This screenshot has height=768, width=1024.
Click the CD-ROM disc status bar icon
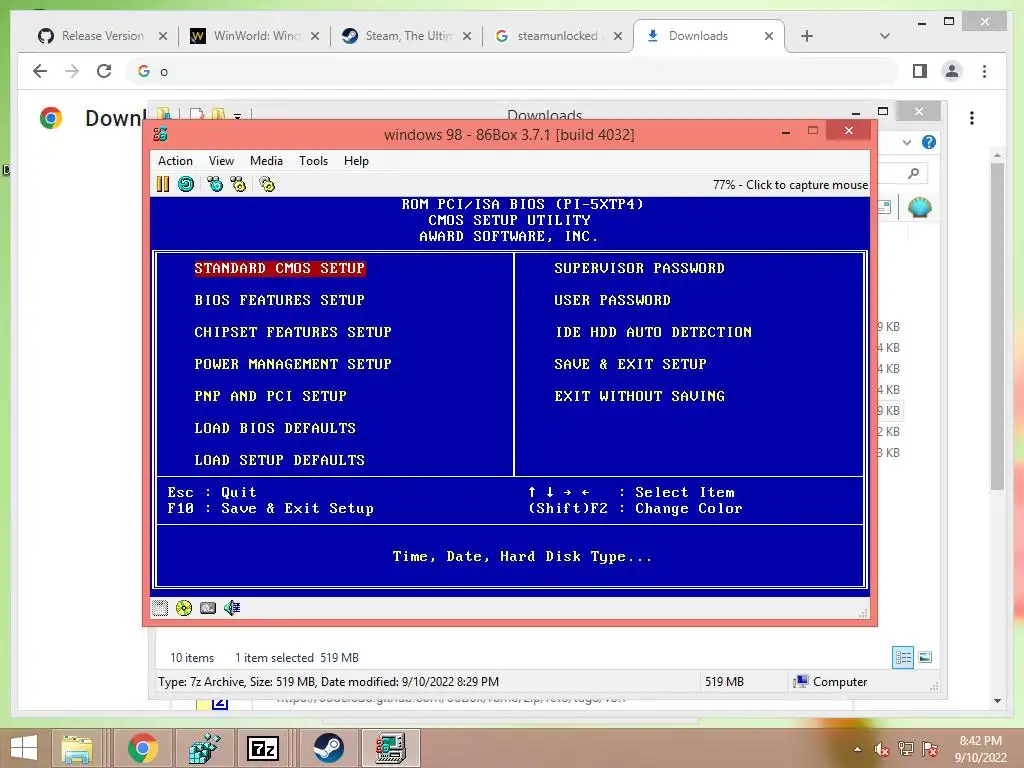pos(184,608)
